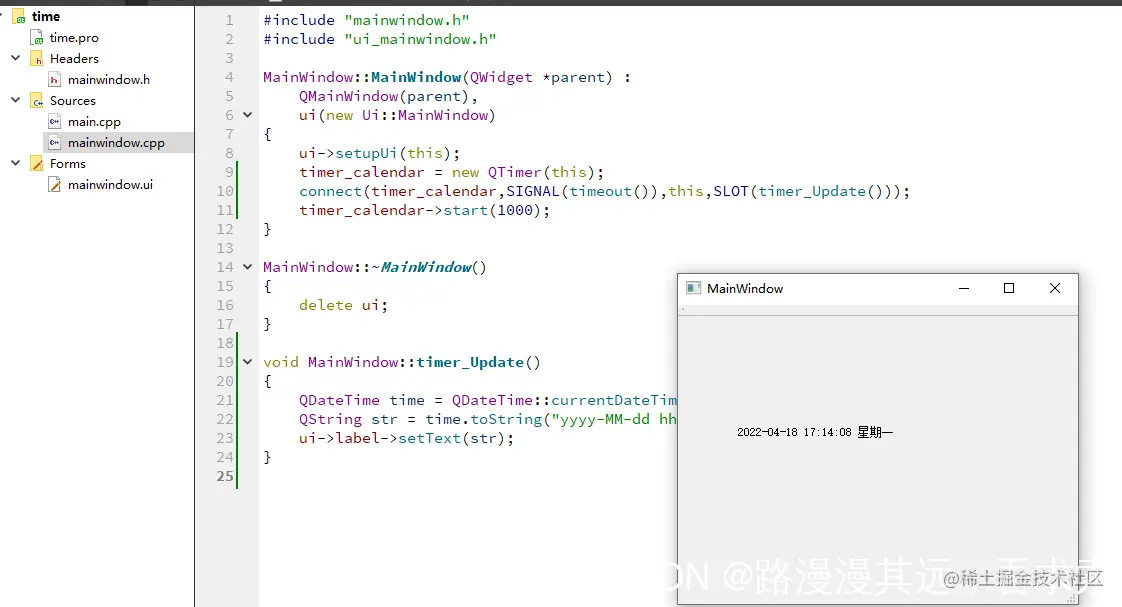Select the Forms folder label
This screenshot has width=1122, height=607.
[68, 164]
